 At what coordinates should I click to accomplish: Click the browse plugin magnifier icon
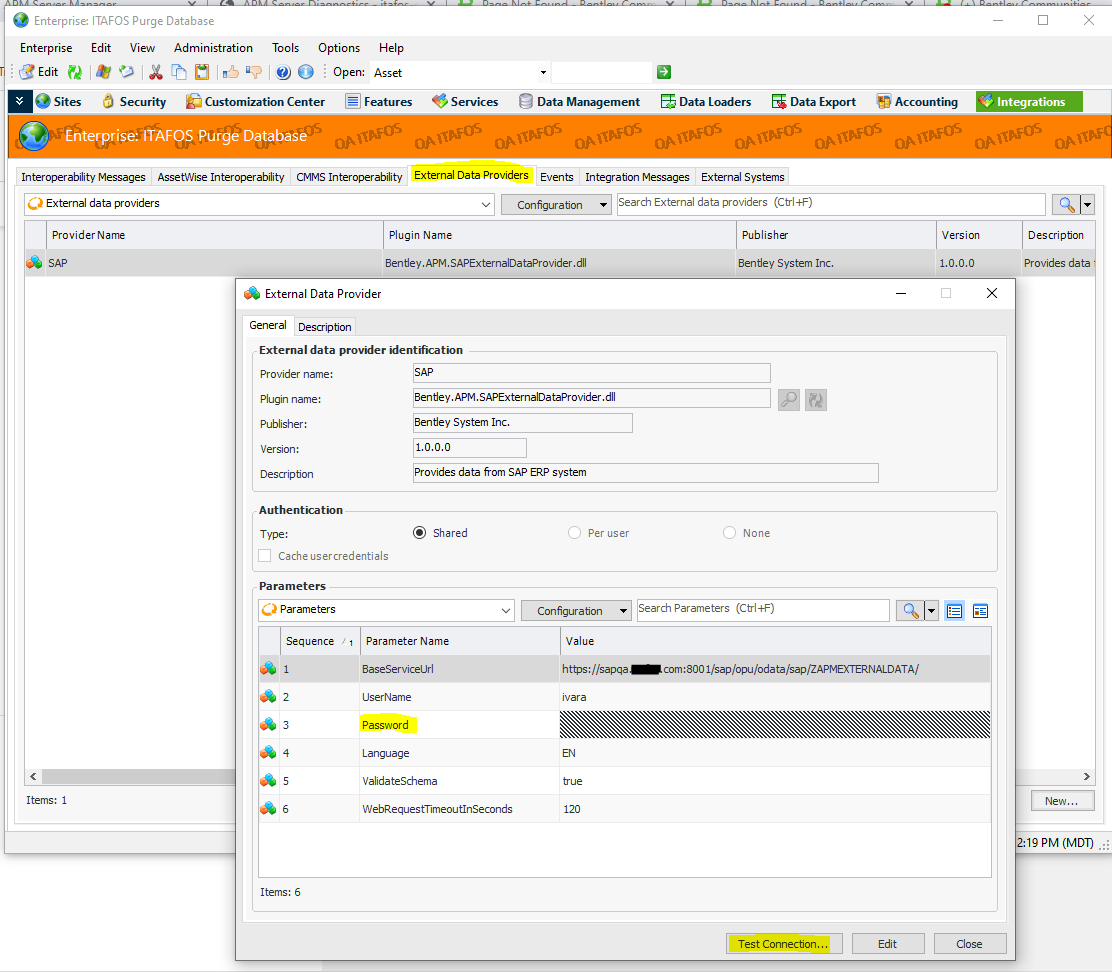[x=789, y=399]
